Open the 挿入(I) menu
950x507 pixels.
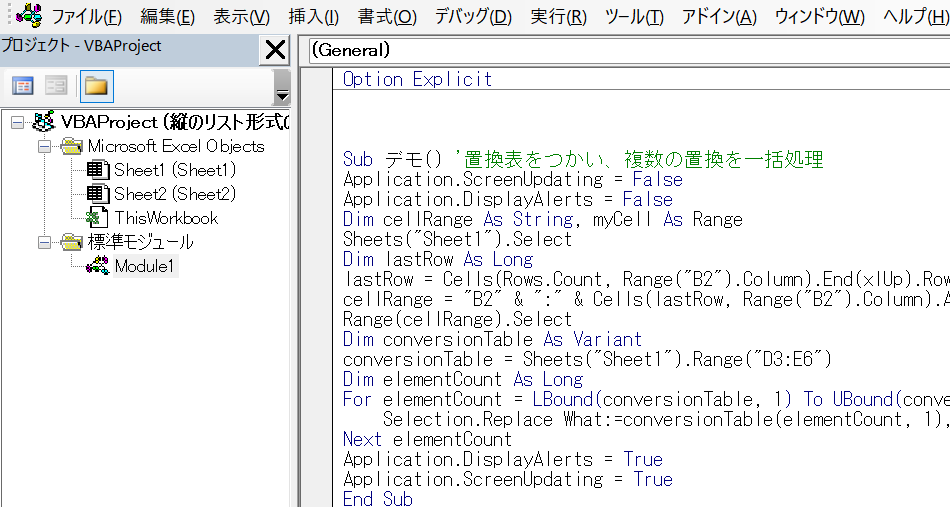tap(313, 16)
